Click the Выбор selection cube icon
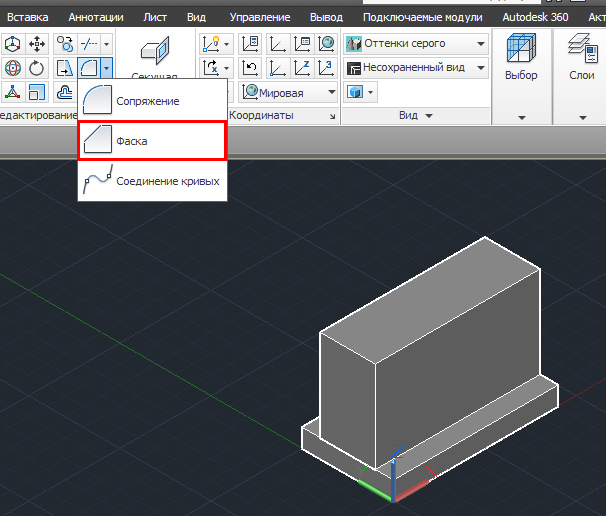This screenshot has width=606, height=516. point(521,48)
